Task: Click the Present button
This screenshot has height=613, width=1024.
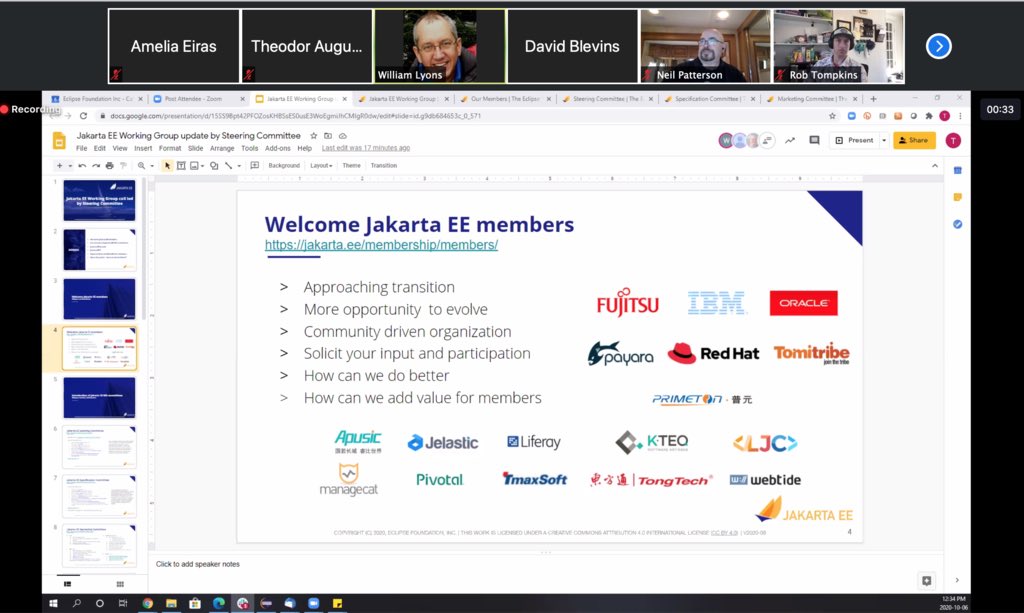Action: 854,140
